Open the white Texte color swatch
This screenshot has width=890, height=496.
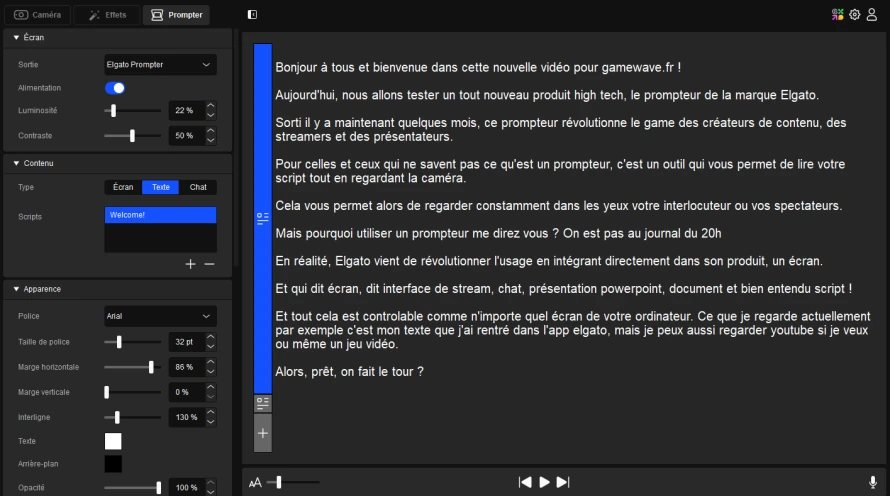click(113, 441)
